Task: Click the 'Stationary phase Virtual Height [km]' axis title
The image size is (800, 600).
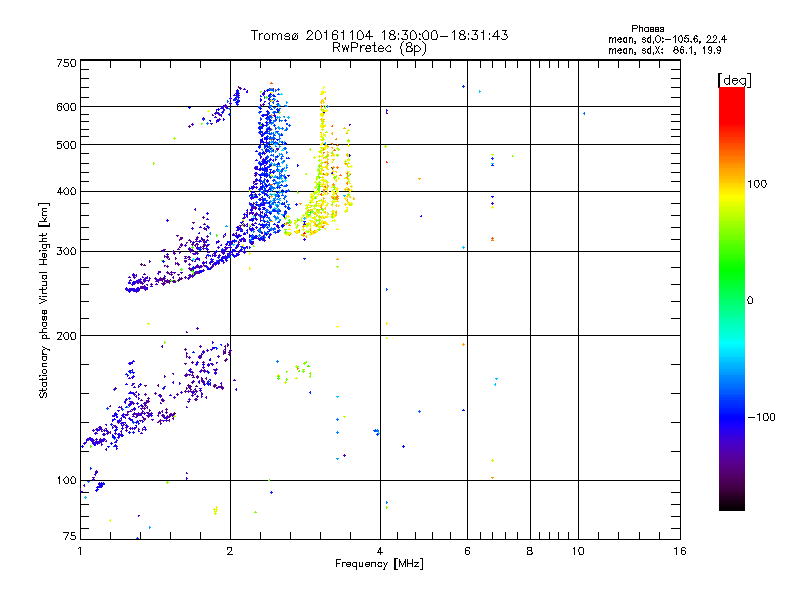Action: coord(44,300)
